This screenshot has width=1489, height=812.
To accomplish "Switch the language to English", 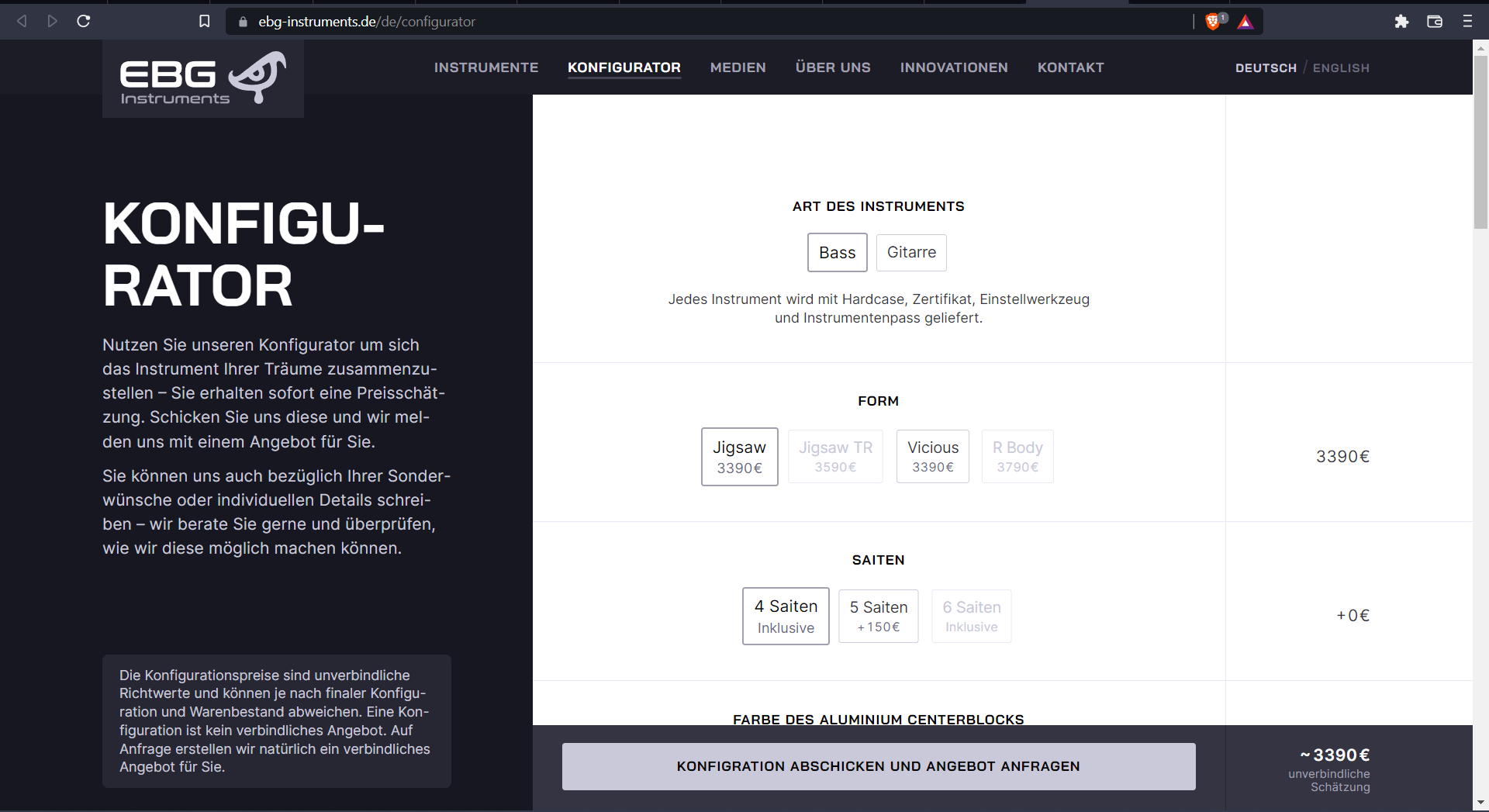I will 1341,67.
